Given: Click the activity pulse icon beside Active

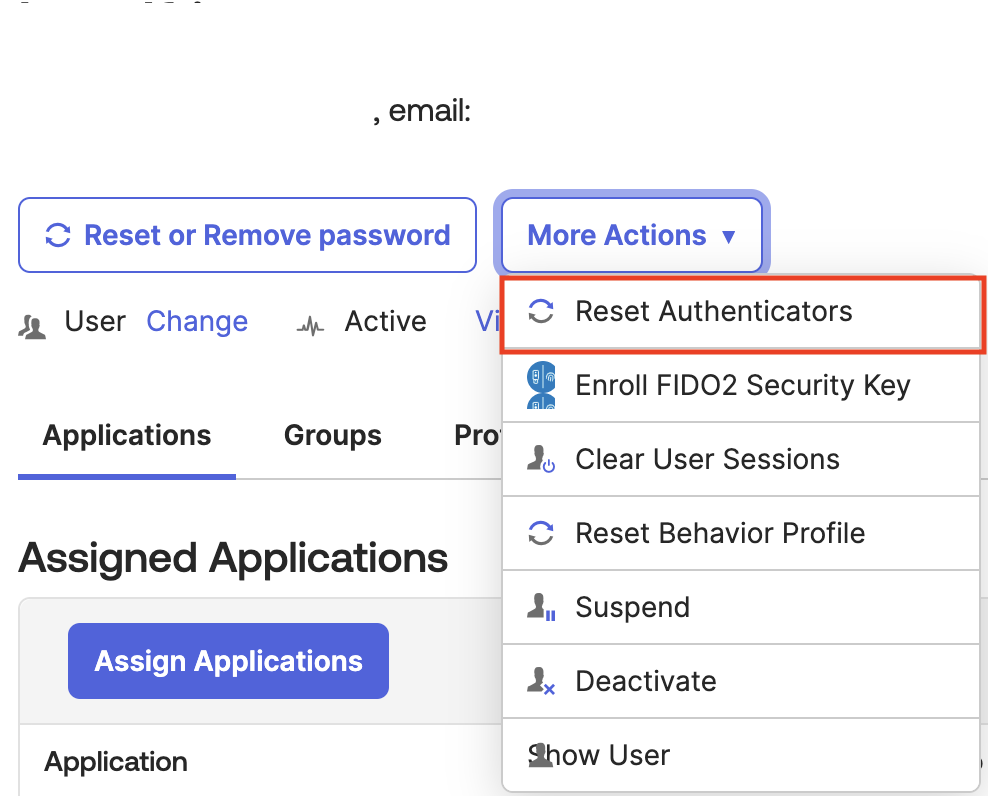Looking at the screenshot, I should pos(311,322).
